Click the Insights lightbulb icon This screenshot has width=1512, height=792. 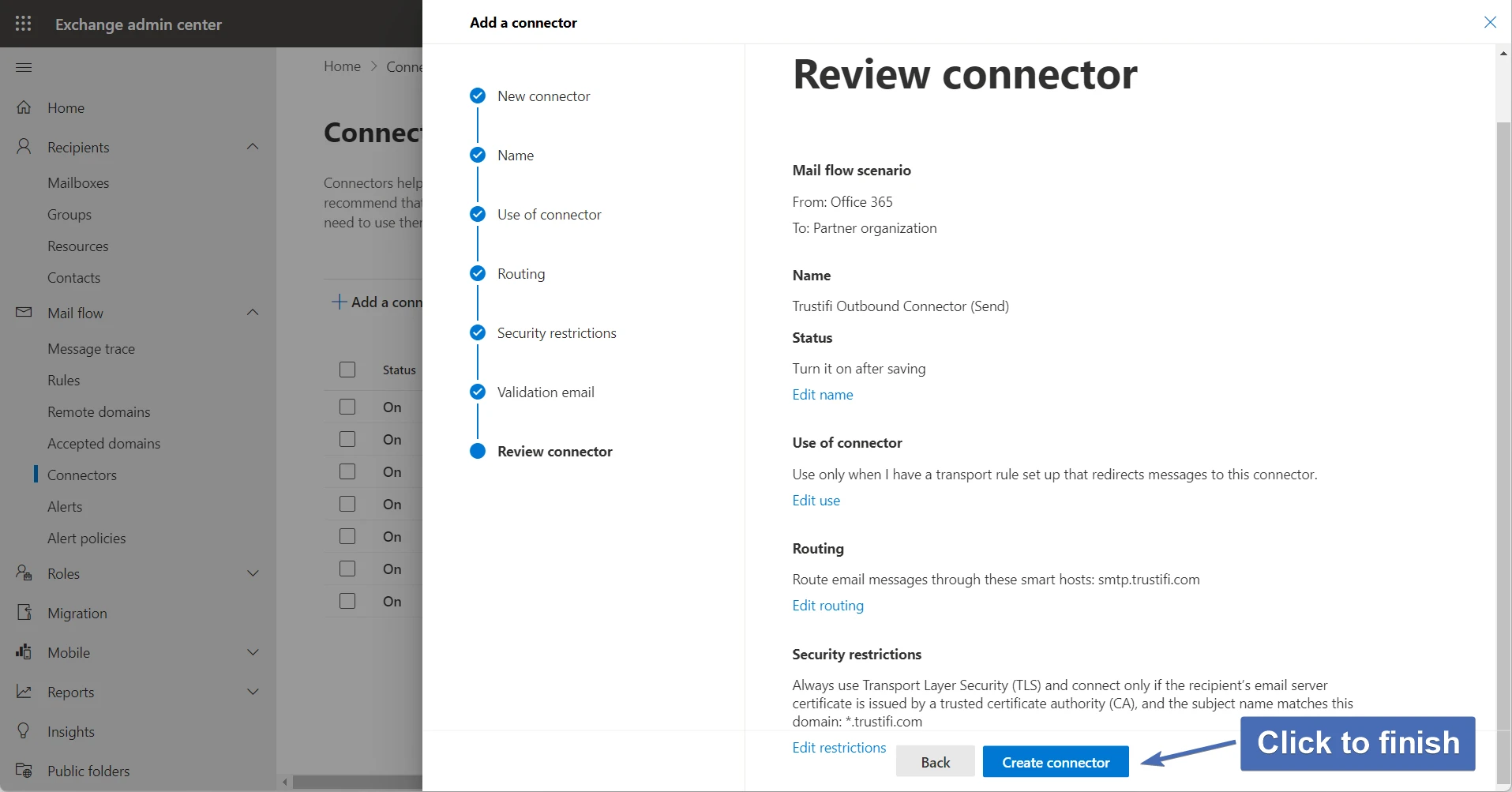(x=24, y=731)
